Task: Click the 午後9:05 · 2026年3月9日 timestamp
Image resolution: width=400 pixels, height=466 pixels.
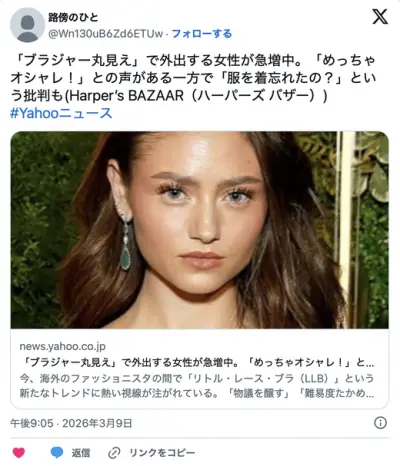Action: [x=71, y=423]
